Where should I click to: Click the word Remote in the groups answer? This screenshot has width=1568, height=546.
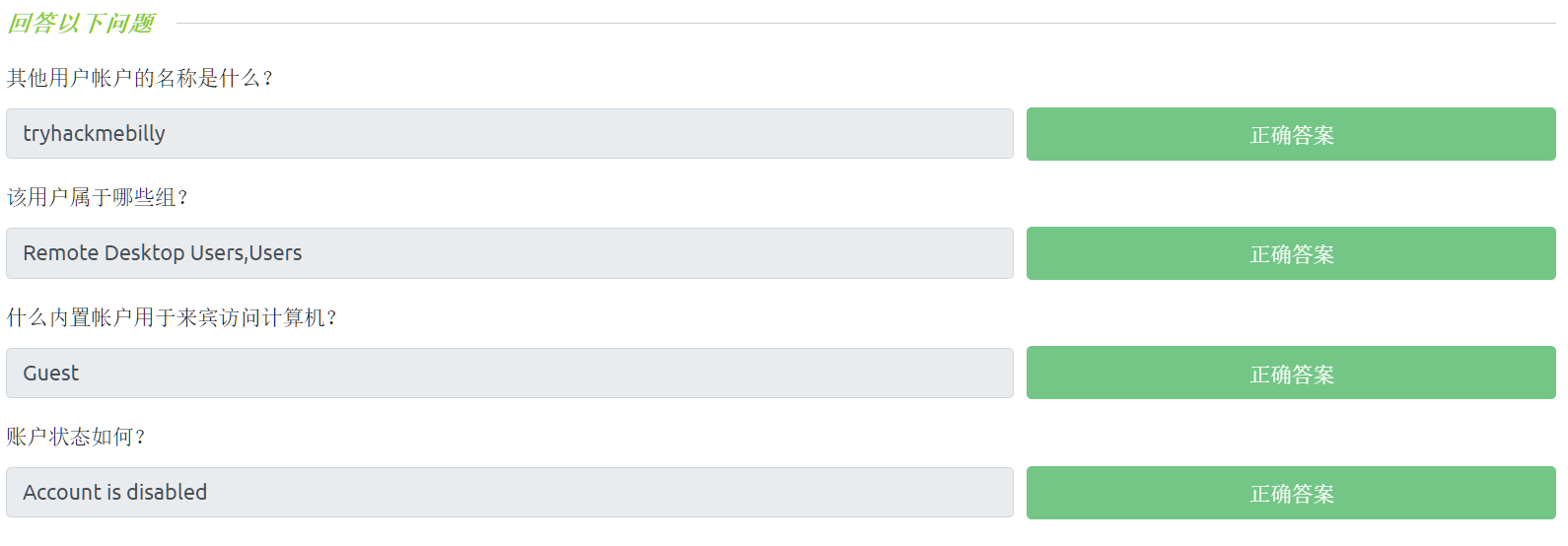point(60,253)
